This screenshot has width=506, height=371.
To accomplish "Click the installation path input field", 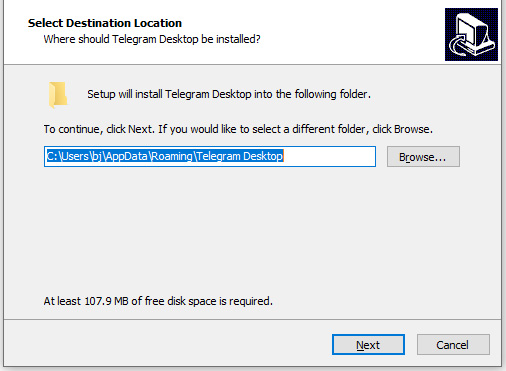I will [x=210, y=156].
